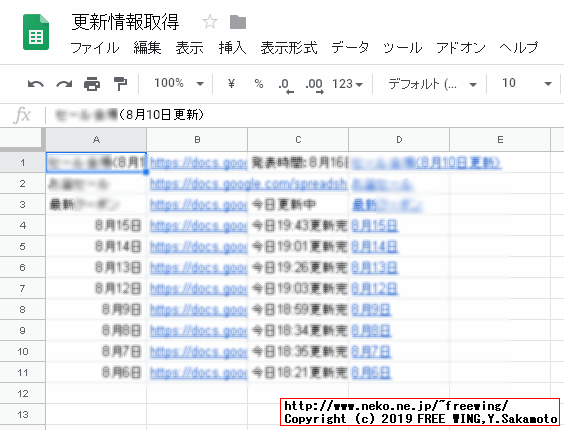Open the ツール menu

402,47
